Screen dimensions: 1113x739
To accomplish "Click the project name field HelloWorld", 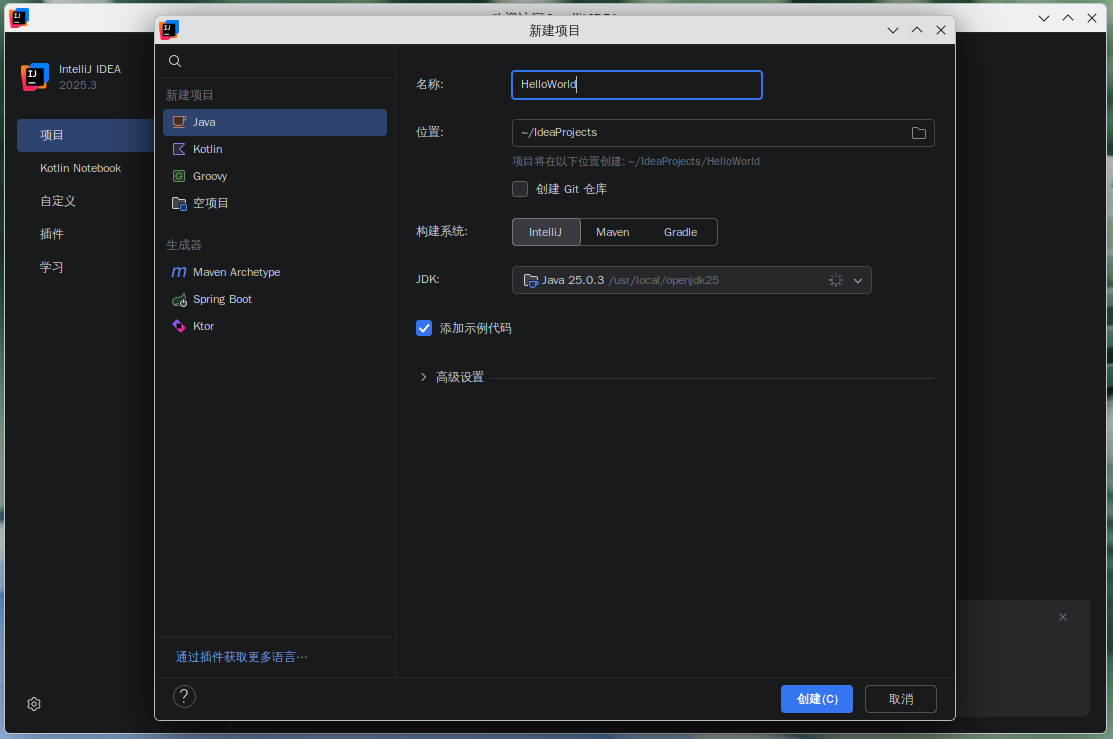I will [x=637, y=84].
